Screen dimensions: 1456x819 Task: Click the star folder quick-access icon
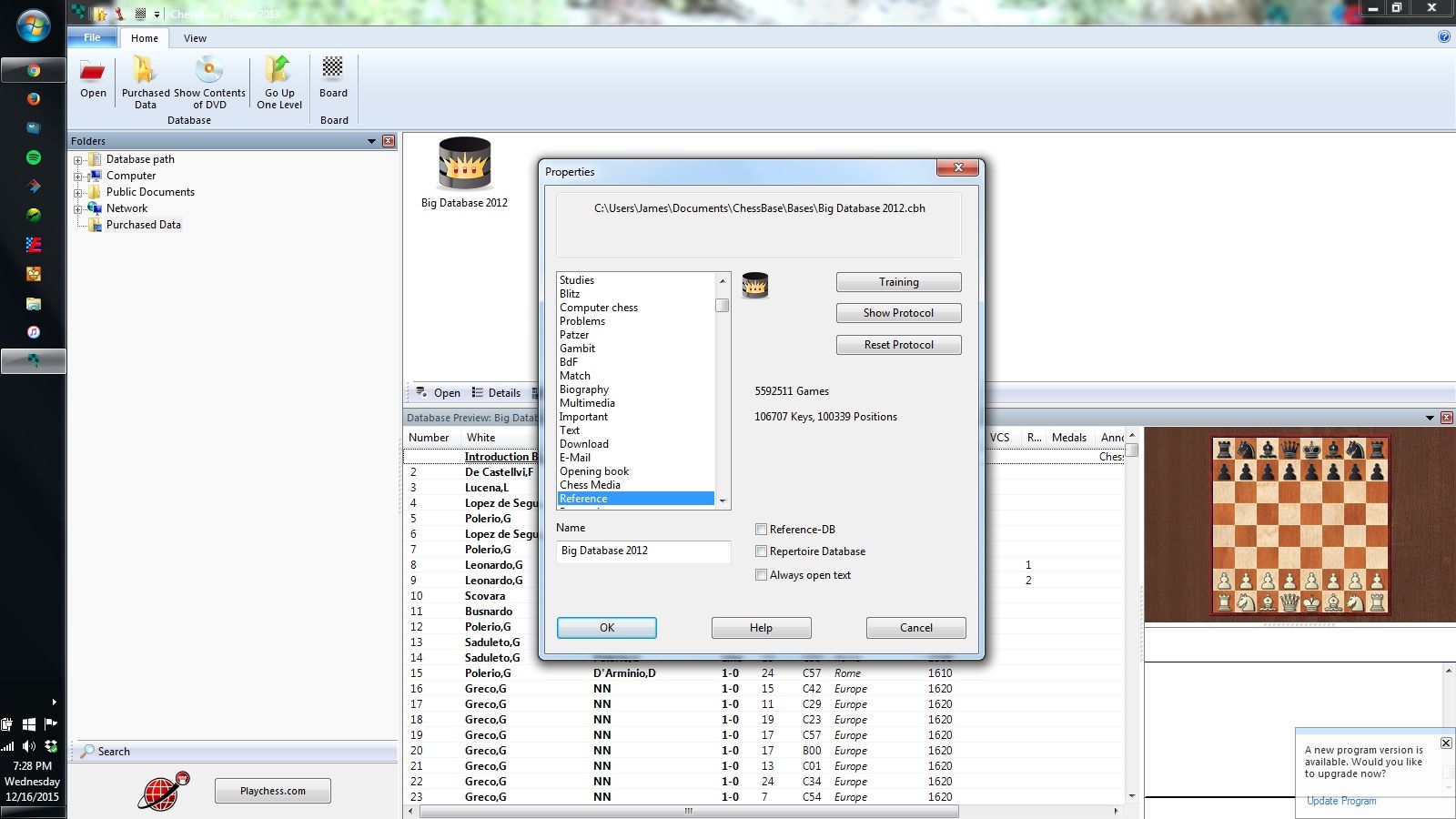click(100, 14)
